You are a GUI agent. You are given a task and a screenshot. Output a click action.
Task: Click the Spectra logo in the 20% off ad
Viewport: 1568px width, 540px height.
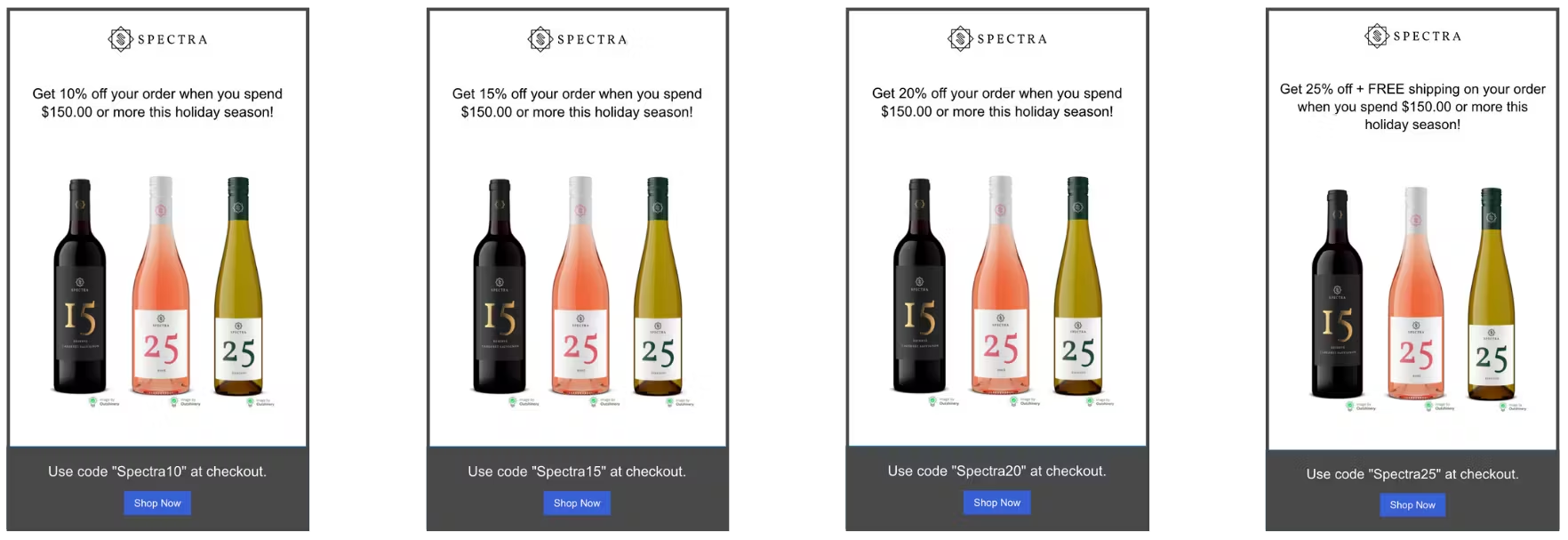point(996,38)
